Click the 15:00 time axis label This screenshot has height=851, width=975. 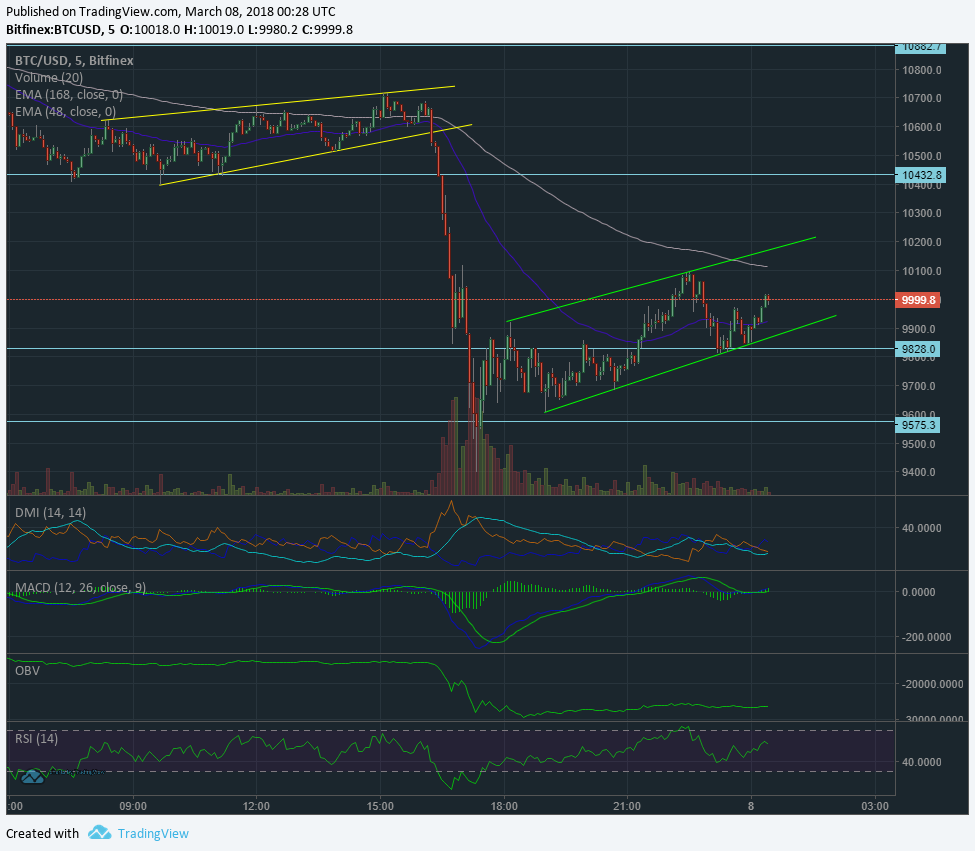[x=380, y=806]
